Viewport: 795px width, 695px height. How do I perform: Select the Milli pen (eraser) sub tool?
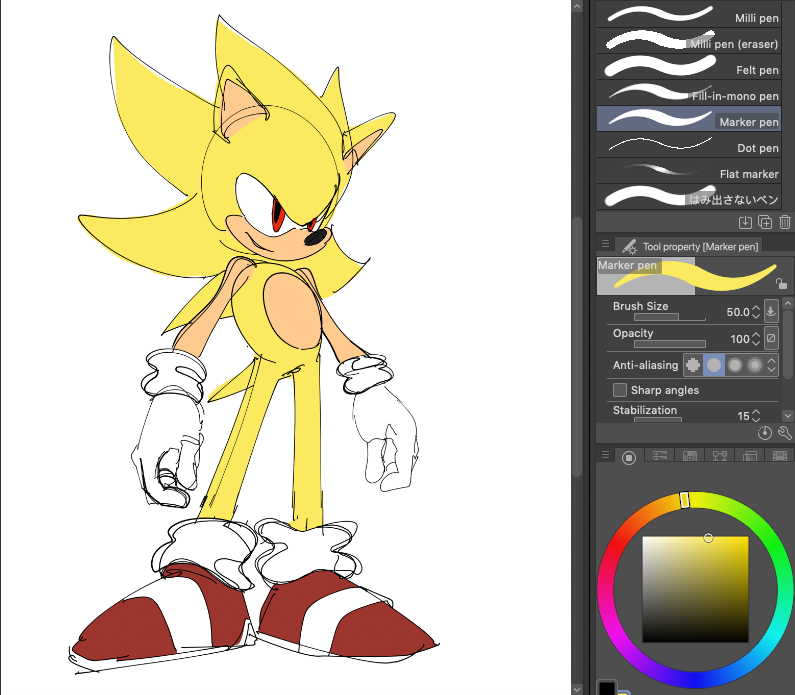click(689, 41)
